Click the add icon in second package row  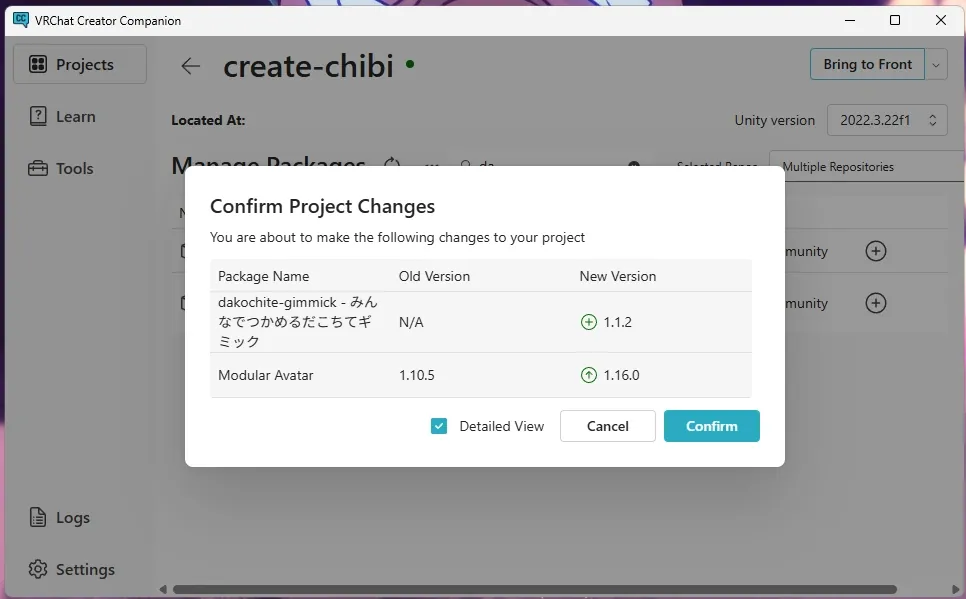[875, 303]
